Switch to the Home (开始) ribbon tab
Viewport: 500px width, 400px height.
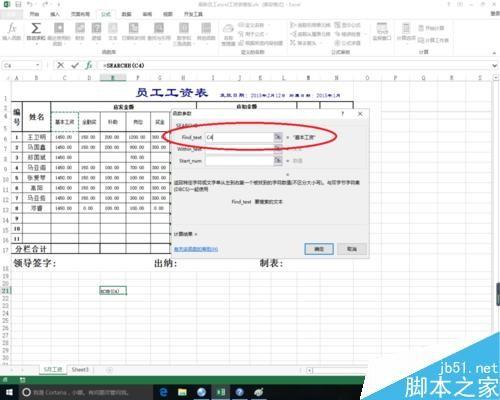pos(34,14)
